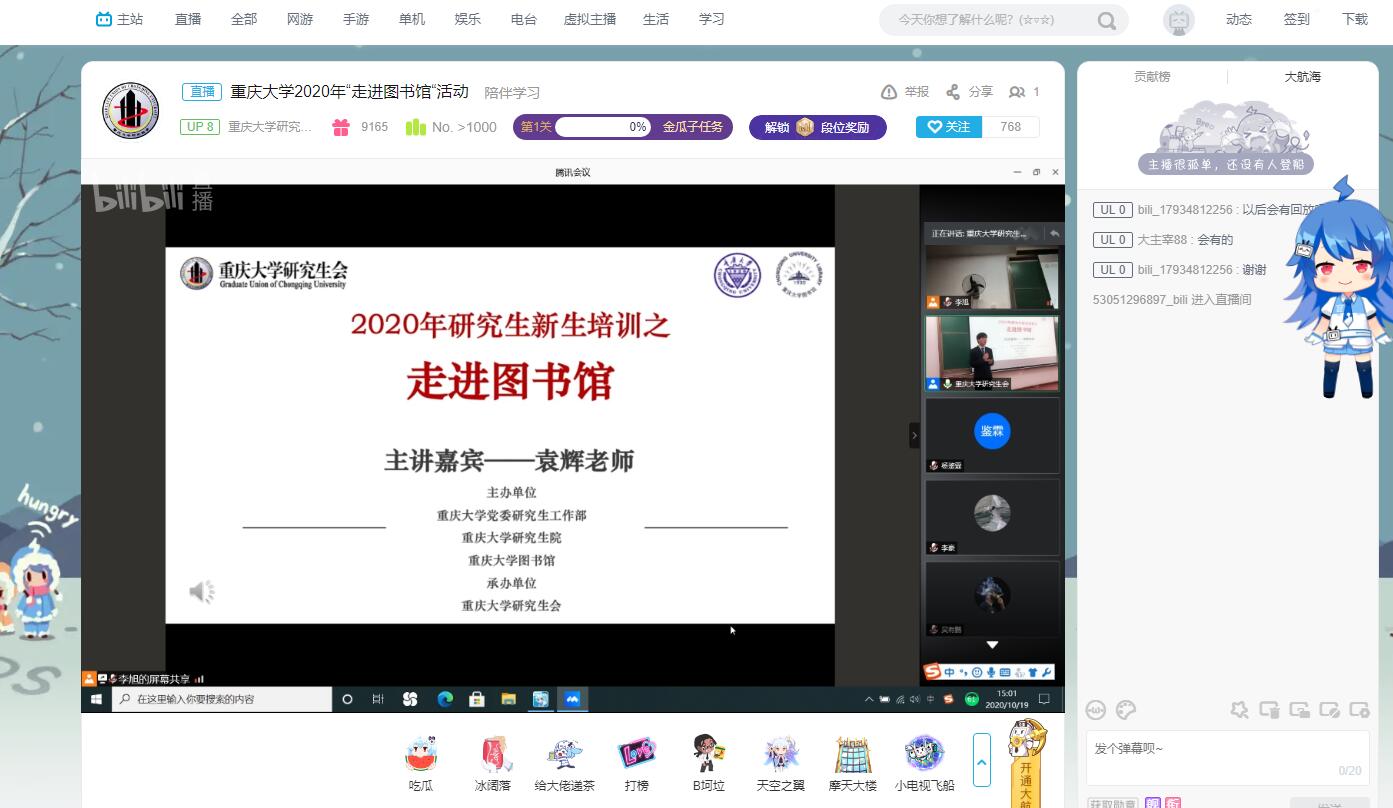Switch to the 大航海 tab

[1303, 77]
